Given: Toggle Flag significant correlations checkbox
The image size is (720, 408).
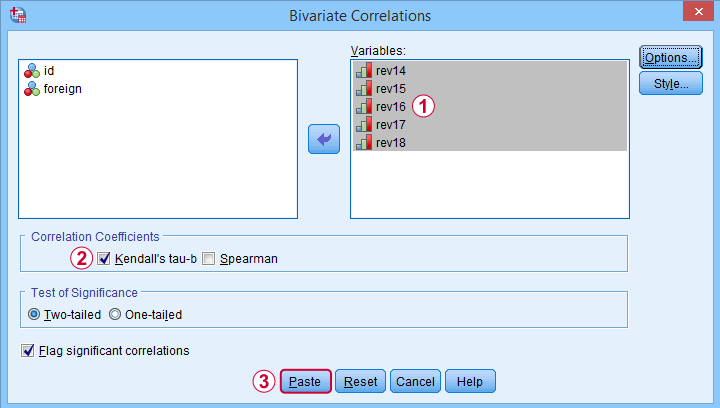Looking at the screenshot, I should tap(27, 351).
